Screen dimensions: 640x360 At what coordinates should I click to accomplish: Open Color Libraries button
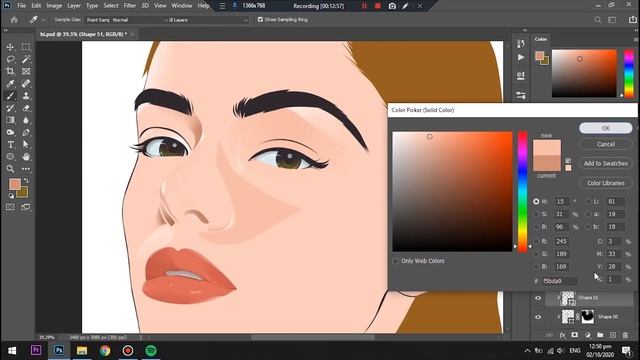click(606, 183)
